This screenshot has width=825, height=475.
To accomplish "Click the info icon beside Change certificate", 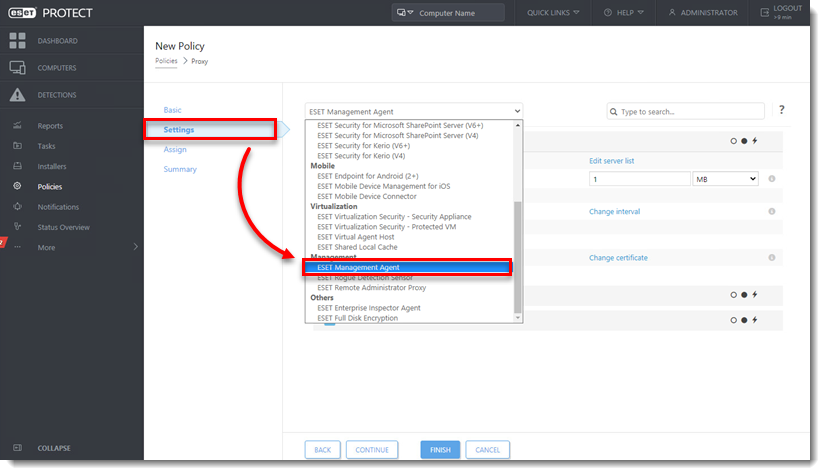I will click(x=772, y=258).
